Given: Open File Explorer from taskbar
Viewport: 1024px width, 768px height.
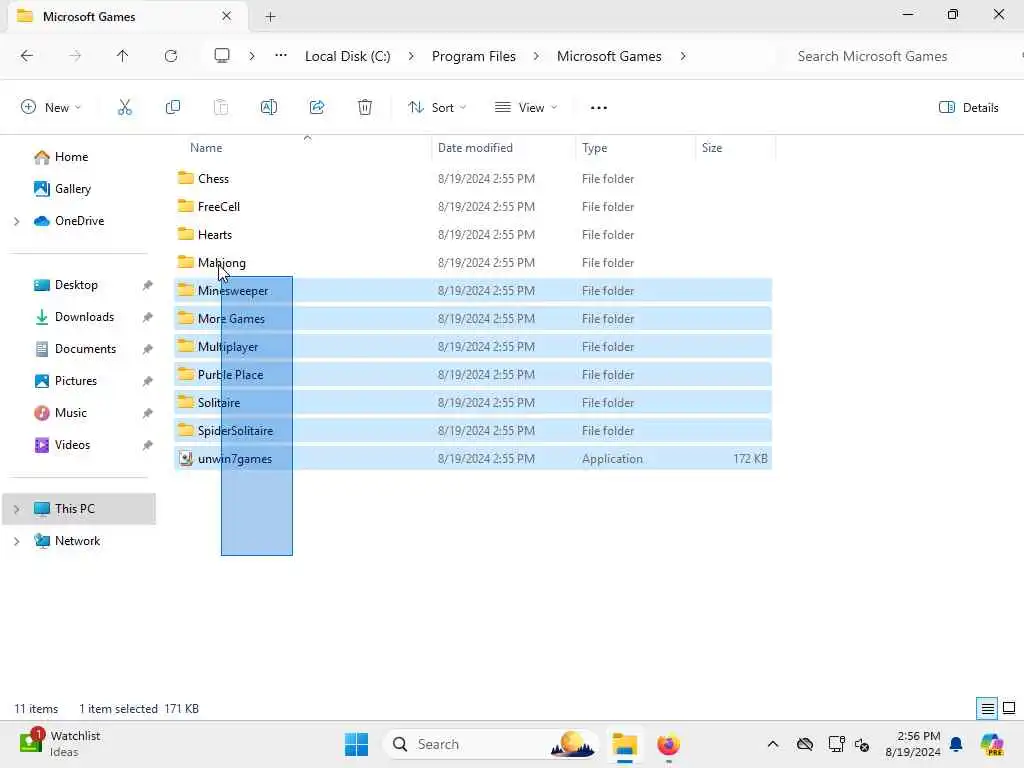Looking at the screenshot, I should coord(624,744).
